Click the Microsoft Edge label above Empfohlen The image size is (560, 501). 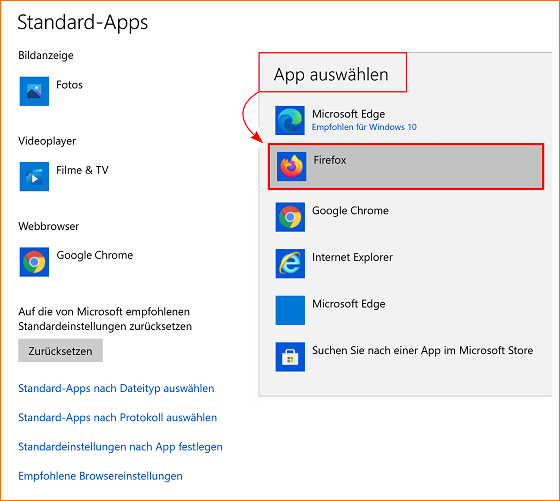pos(349,114)
